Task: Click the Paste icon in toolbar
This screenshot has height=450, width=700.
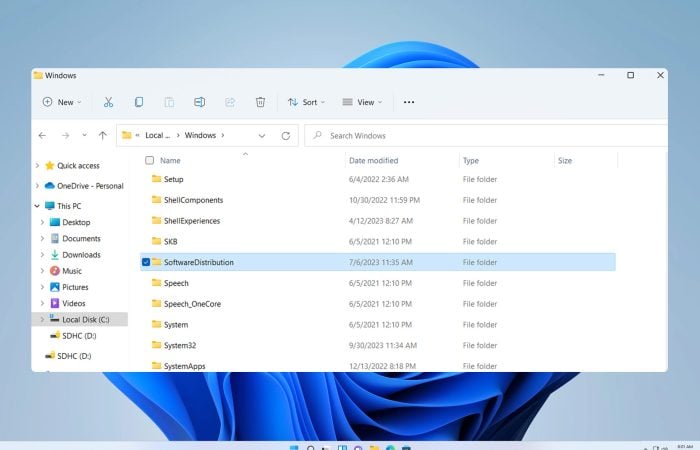Action: click(x=169, y=102)
